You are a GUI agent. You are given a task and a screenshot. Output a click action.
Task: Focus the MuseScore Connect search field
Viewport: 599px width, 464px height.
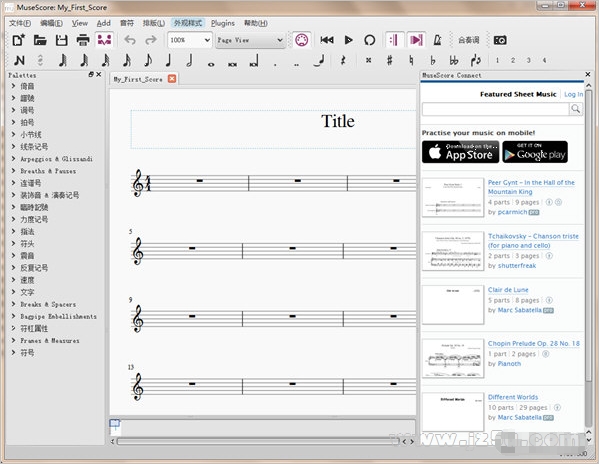pyautogui.click(x=495, y=110)
